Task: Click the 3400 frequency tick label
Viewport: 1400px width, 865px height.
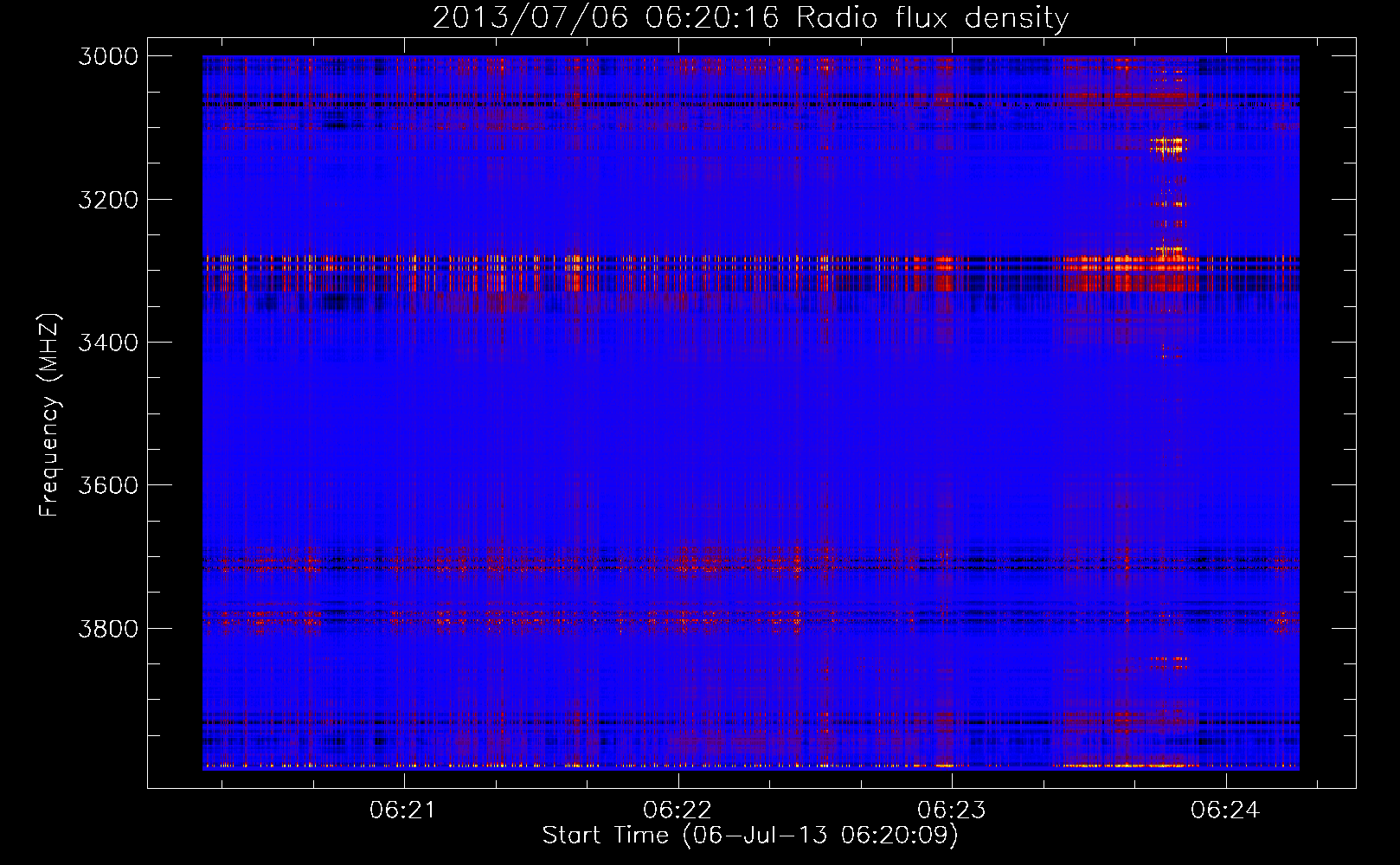Action: [108, 343]
